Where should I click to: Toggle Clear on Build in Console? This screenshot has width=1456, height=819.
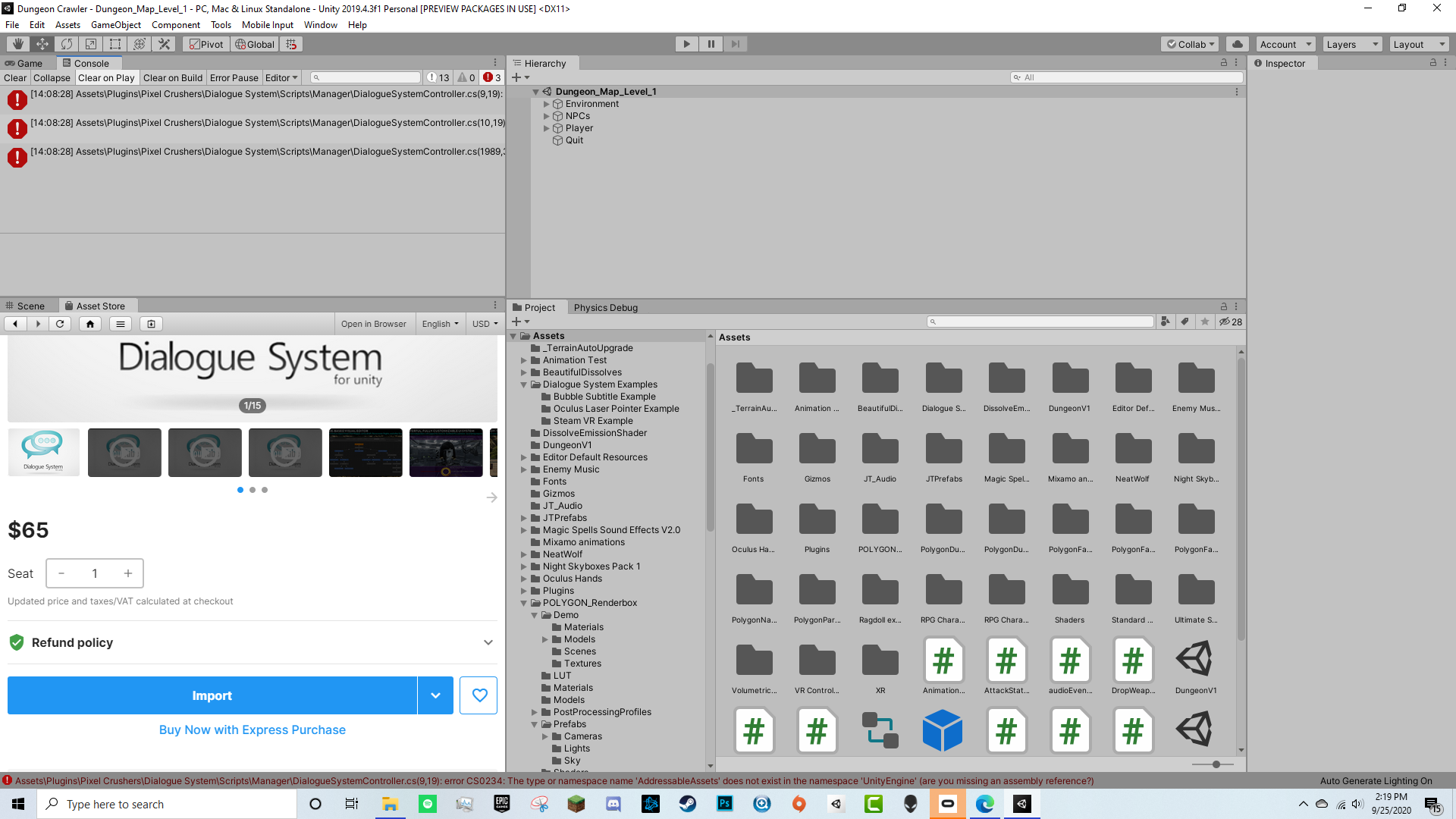pyautogui.click(x=173, y=77)
